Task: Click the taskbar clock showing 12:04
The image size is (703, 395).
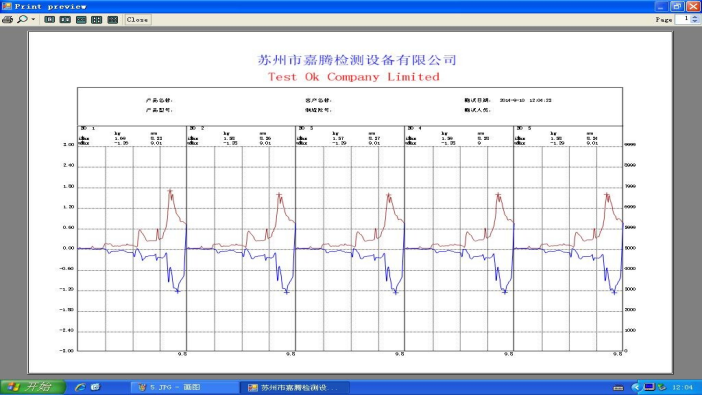Action: pos(682,387)
